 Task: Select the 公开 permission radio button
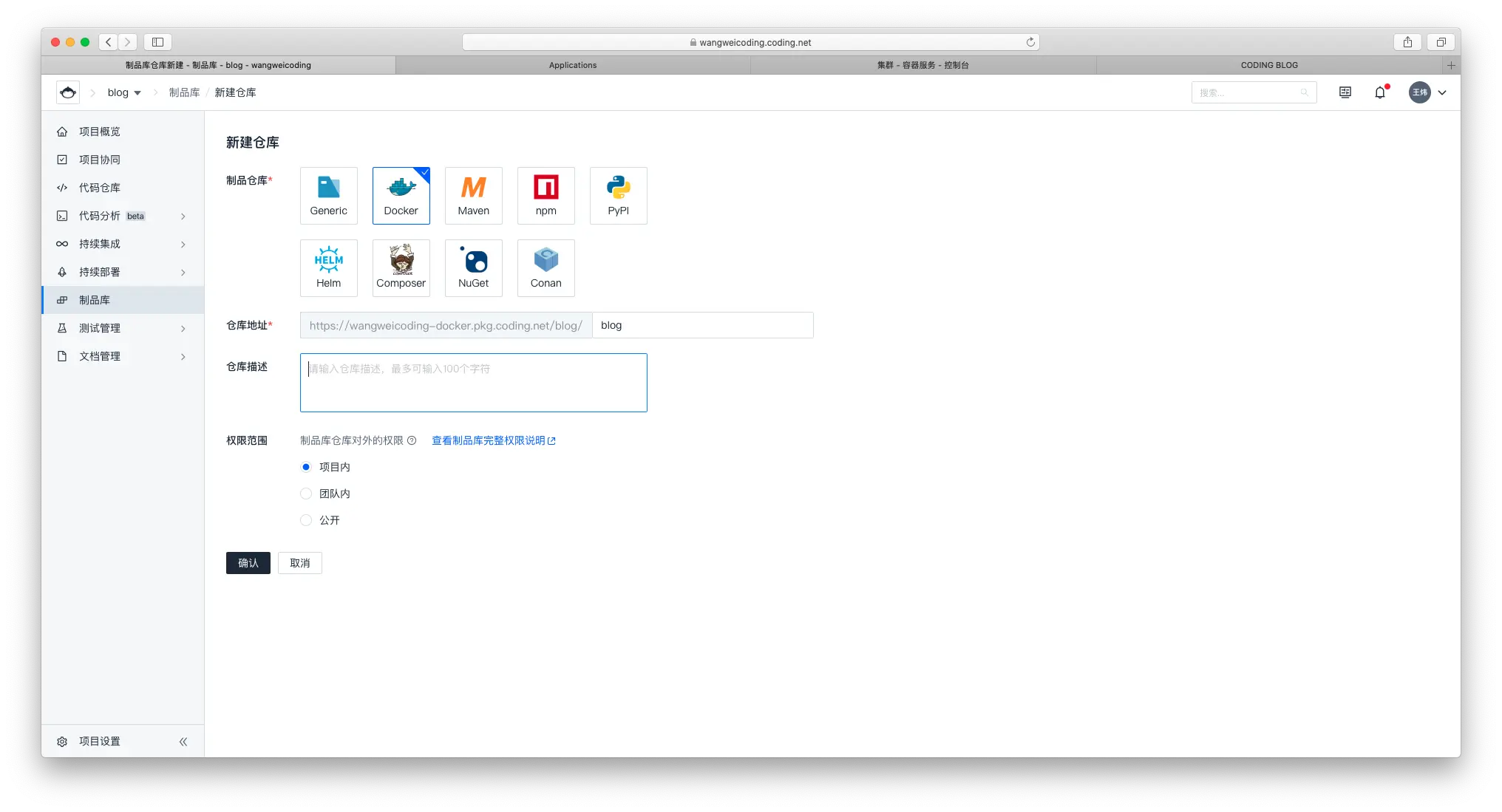point(306,520)
